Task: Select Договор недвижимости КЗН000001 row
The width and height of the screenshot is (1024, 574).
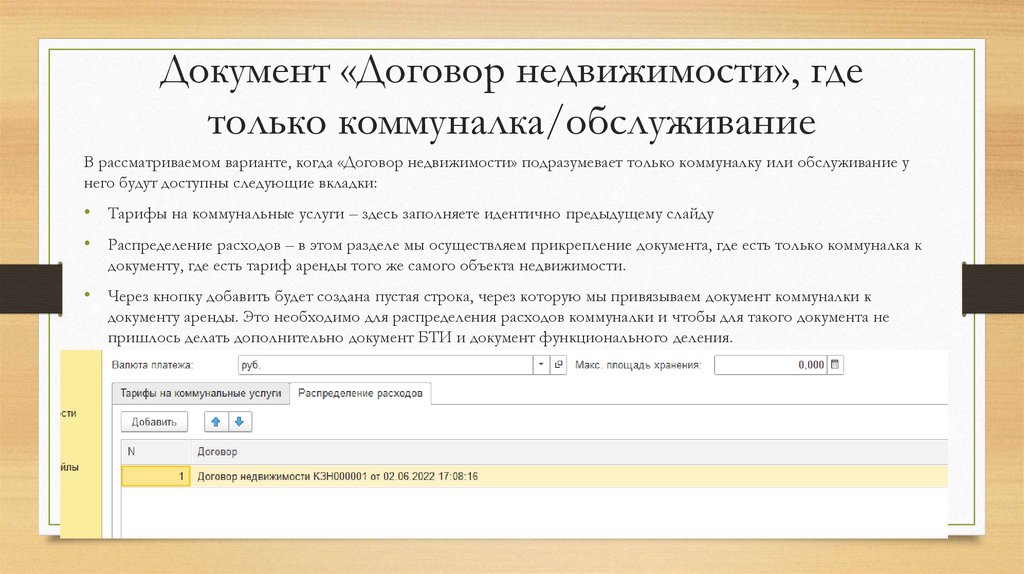Action: coord(534,476)
